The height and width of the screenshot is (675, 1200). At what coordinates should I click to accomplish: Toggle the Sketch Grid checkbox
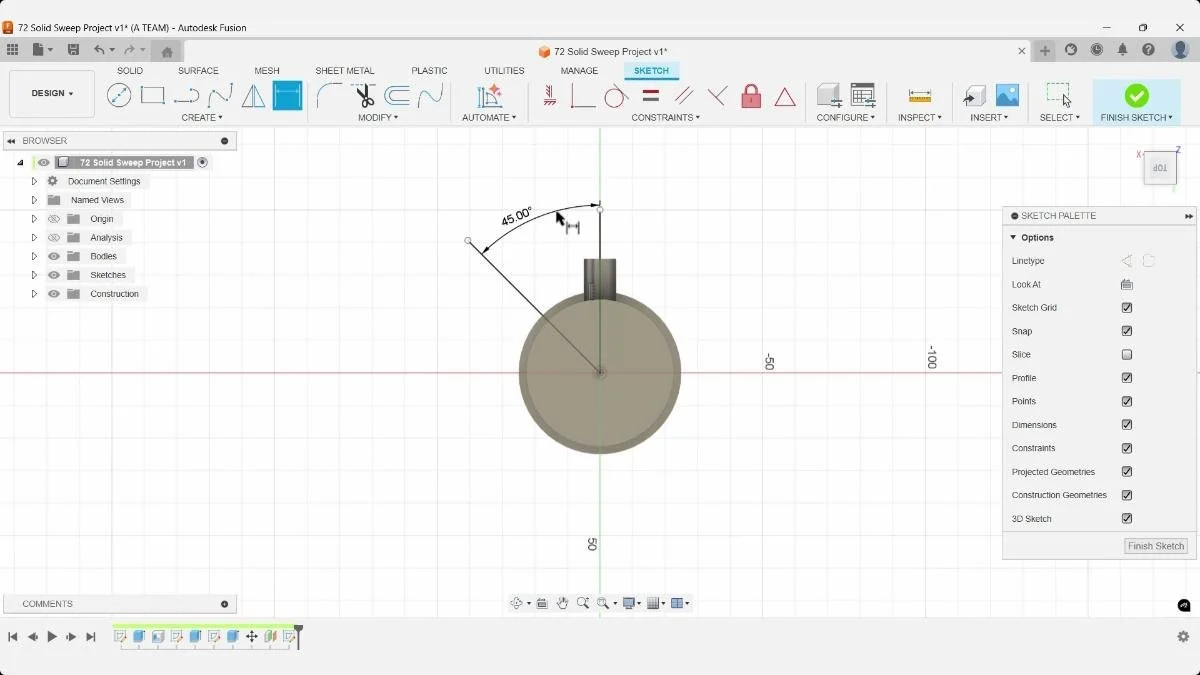[x=1127, y=308]
